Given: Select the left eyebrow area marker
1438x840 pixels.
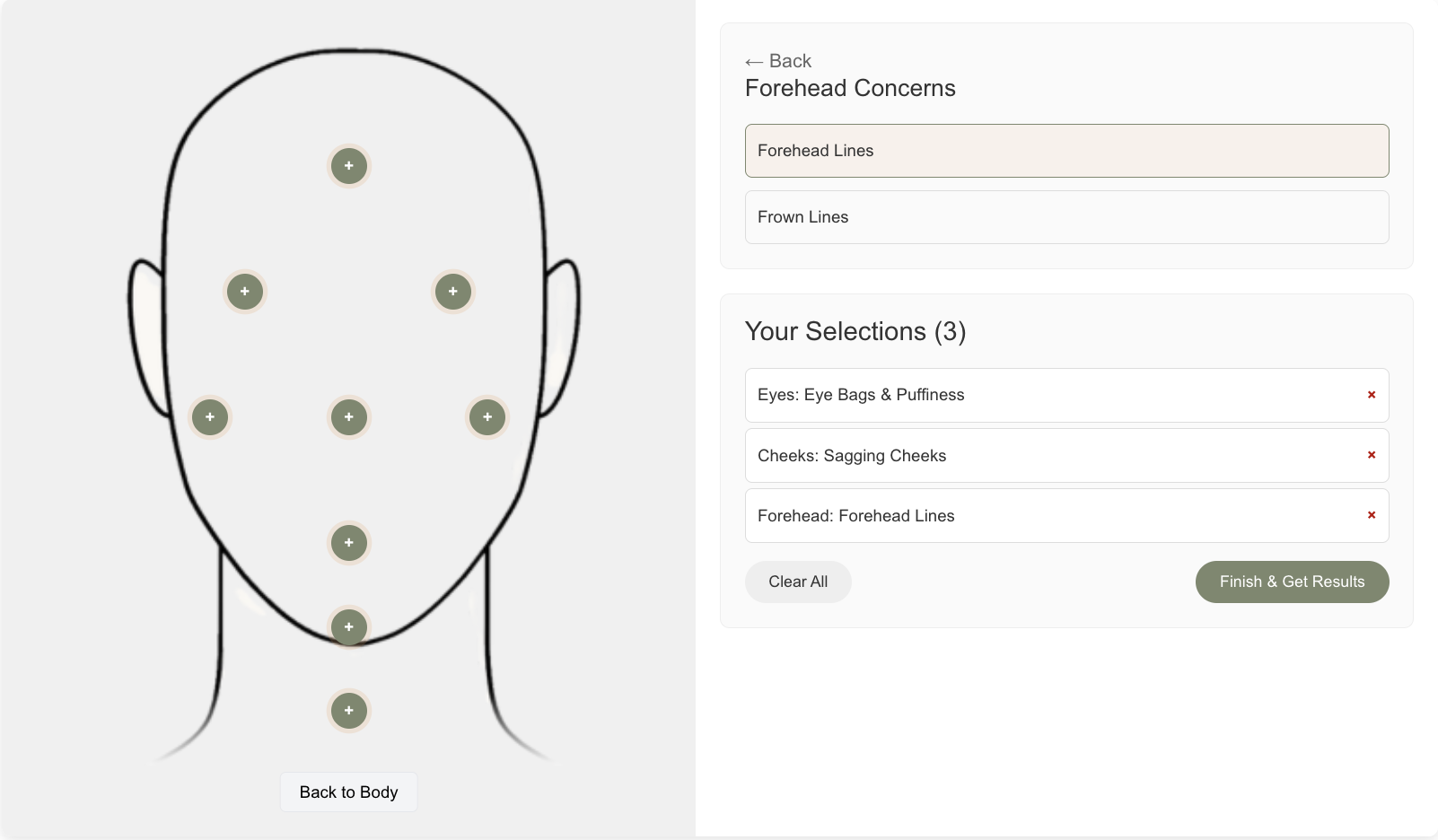Looking at the screenshot, I should pyautogui.click(x=244, y=291).
